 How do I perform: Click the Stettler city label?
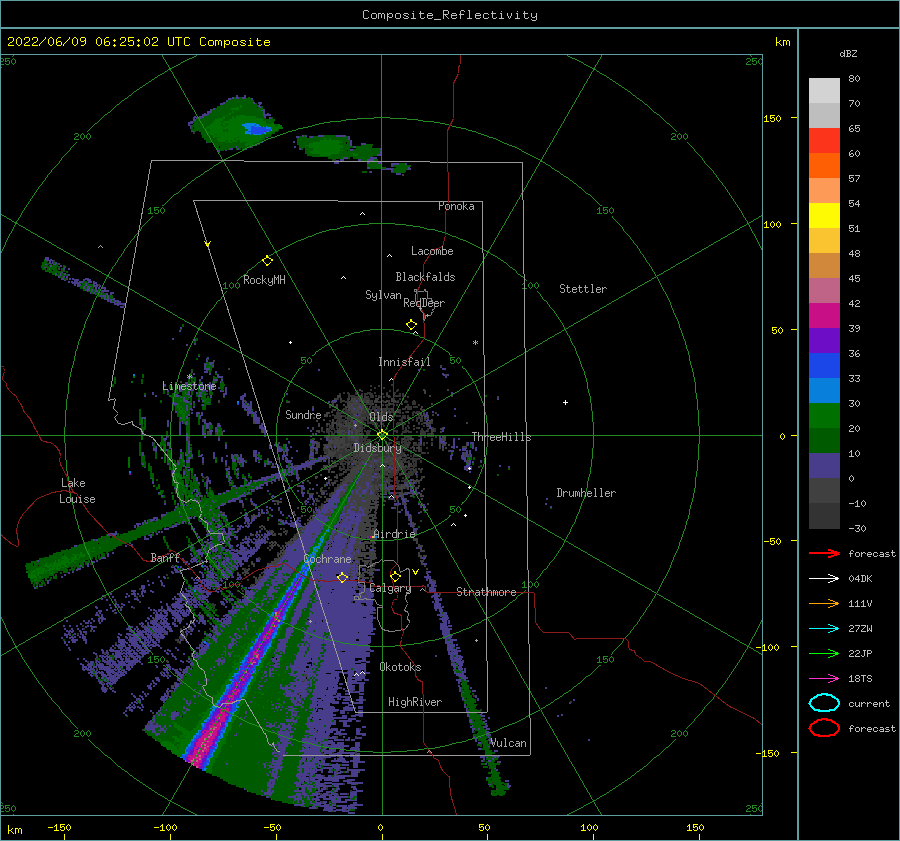(x=583, y=289)
